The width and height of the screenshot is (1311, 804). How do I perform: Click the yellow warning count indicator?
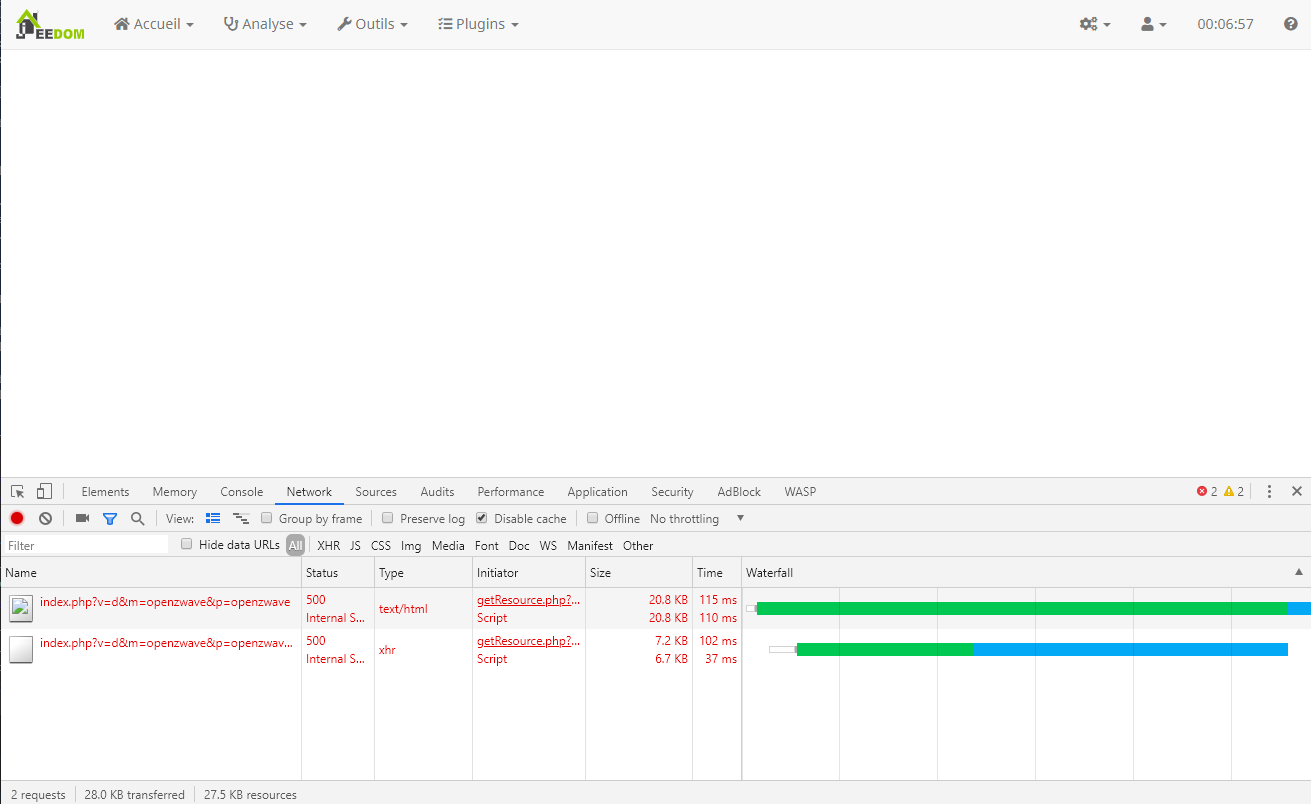1234,492
